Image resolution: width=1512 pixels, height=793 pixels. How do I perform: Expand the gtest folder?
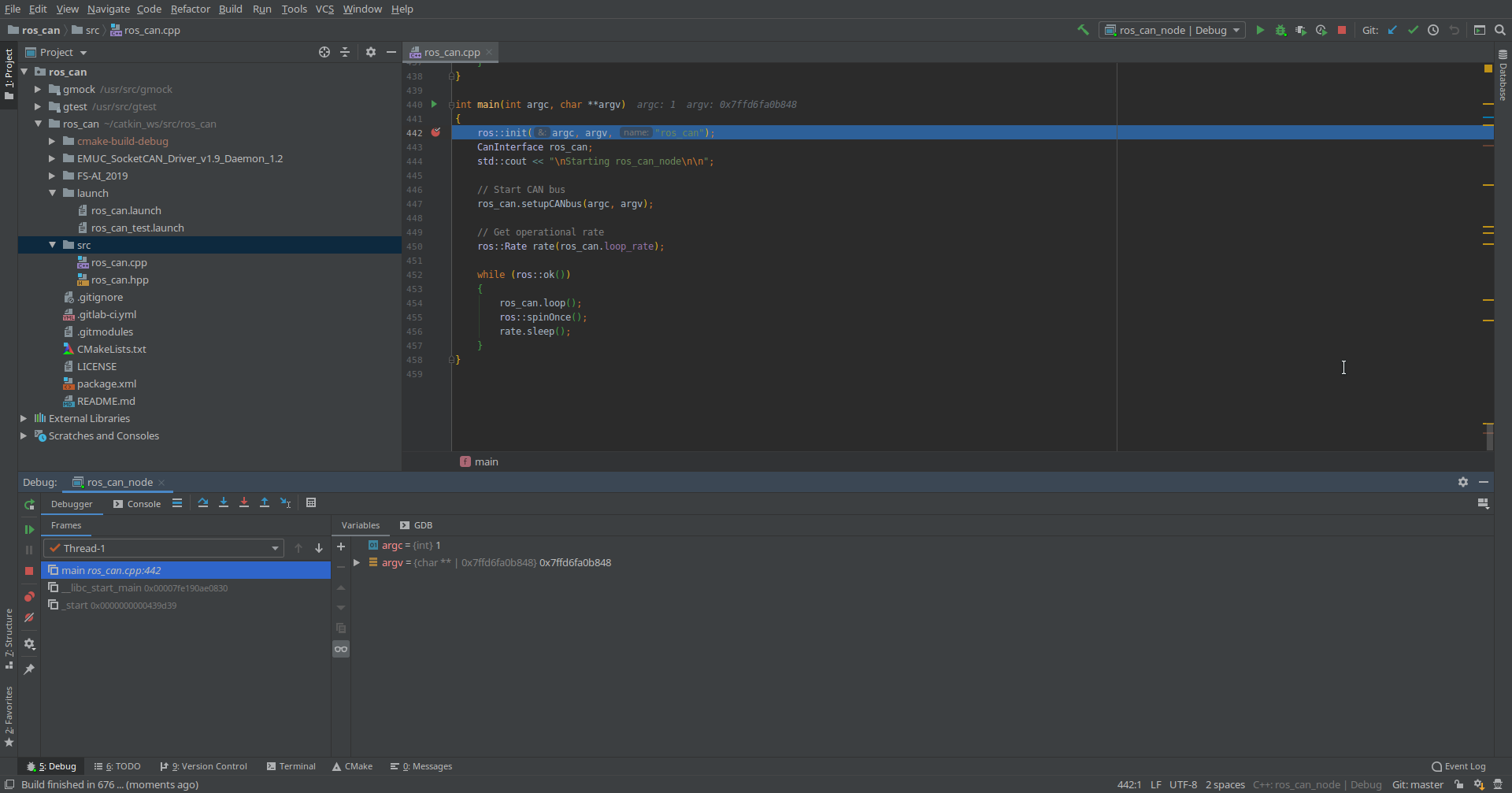[38, 106]
